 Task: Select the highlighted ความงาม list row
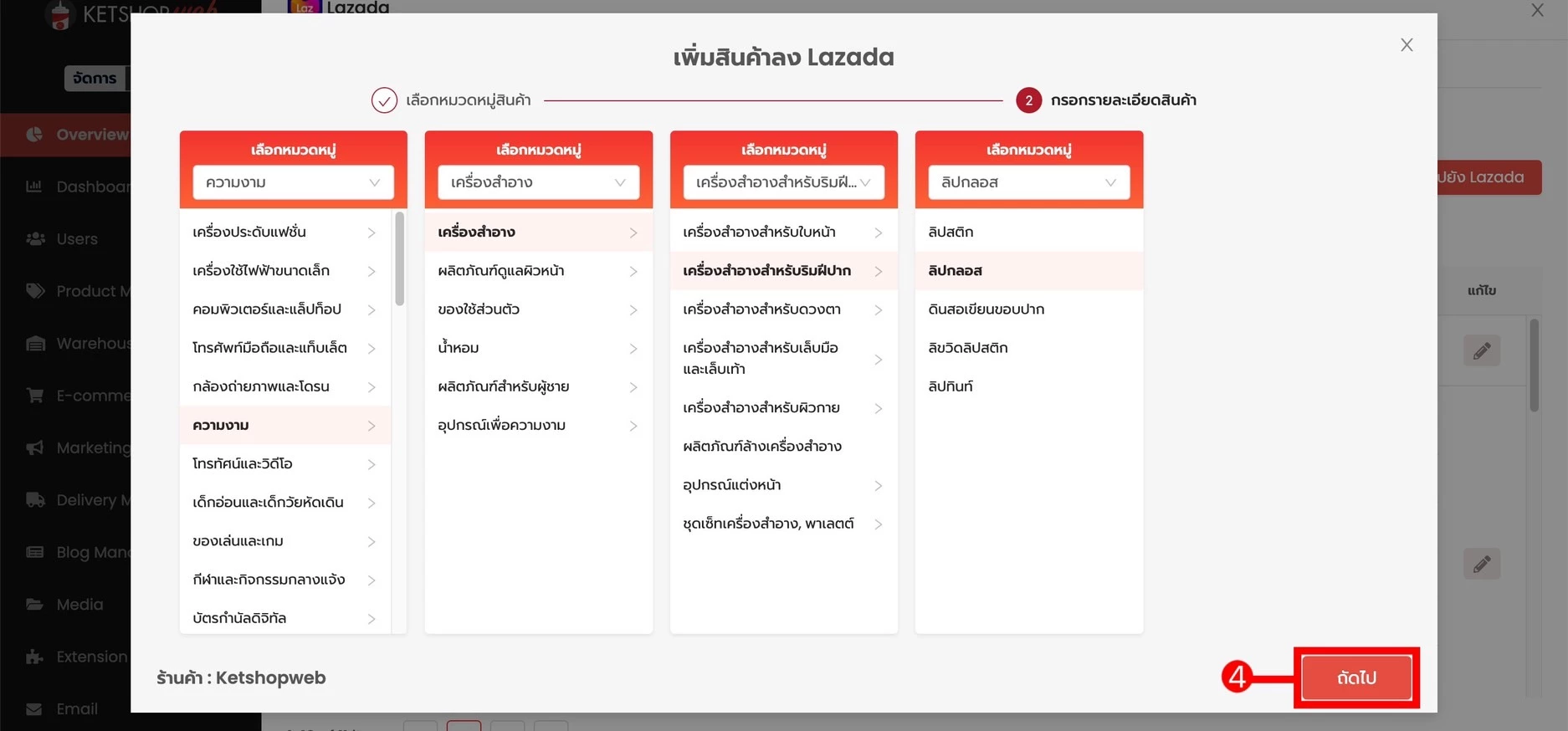284,425
